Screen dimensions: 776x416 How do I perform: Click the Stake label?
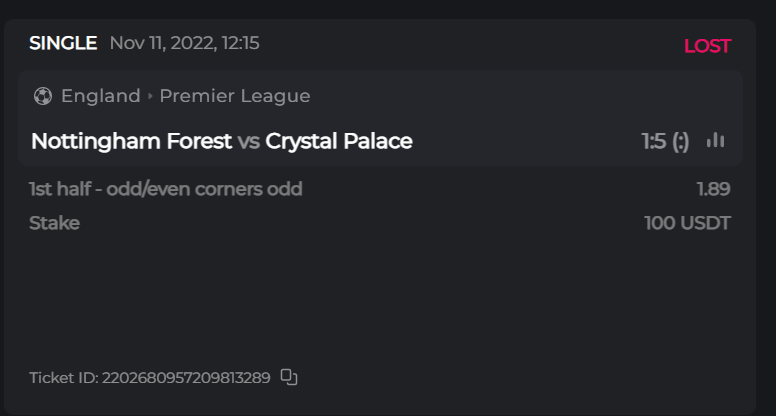(x=54, y=223)
